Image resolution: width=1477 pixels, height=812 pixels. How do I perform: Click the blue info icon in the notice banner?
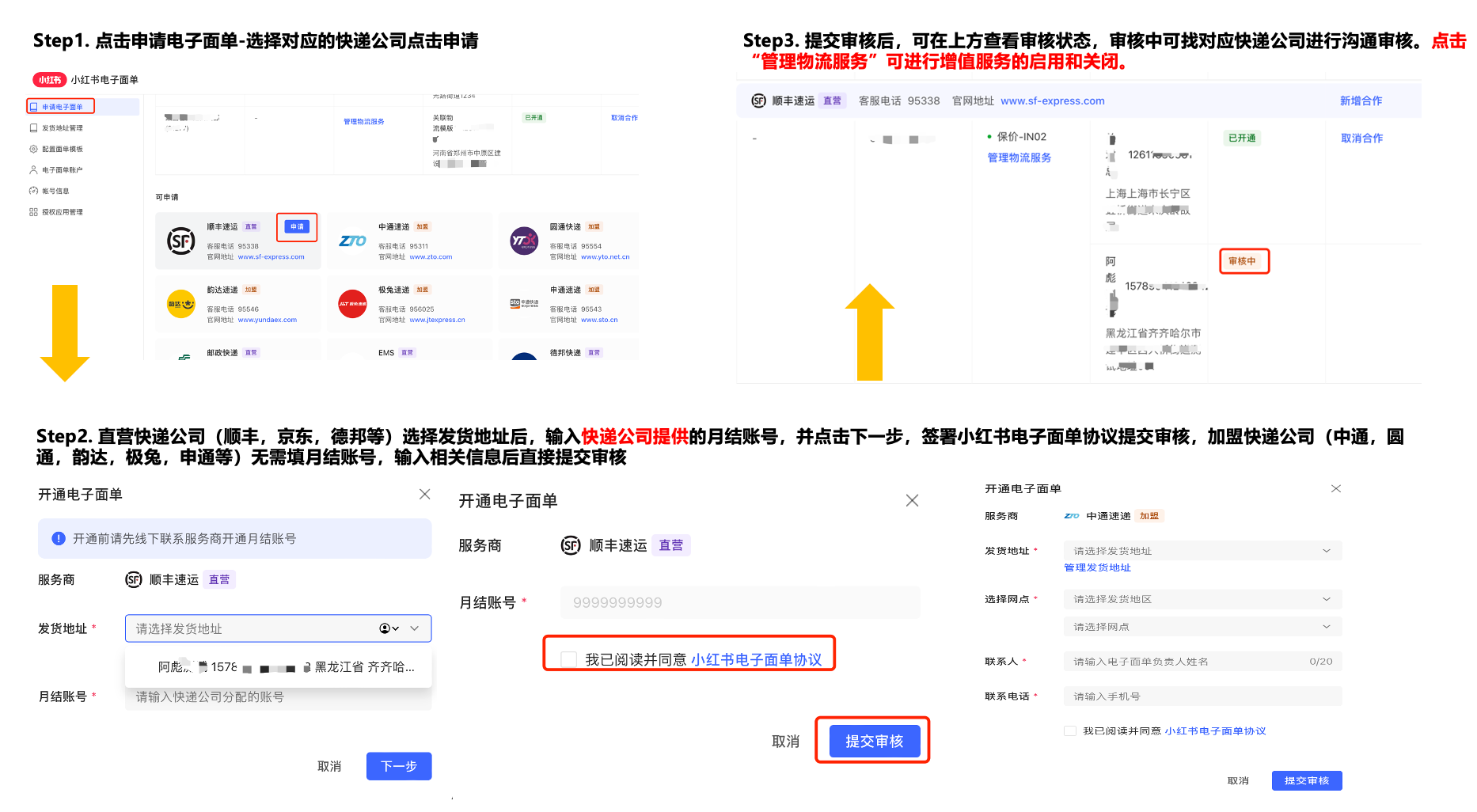tap(59, 538)
